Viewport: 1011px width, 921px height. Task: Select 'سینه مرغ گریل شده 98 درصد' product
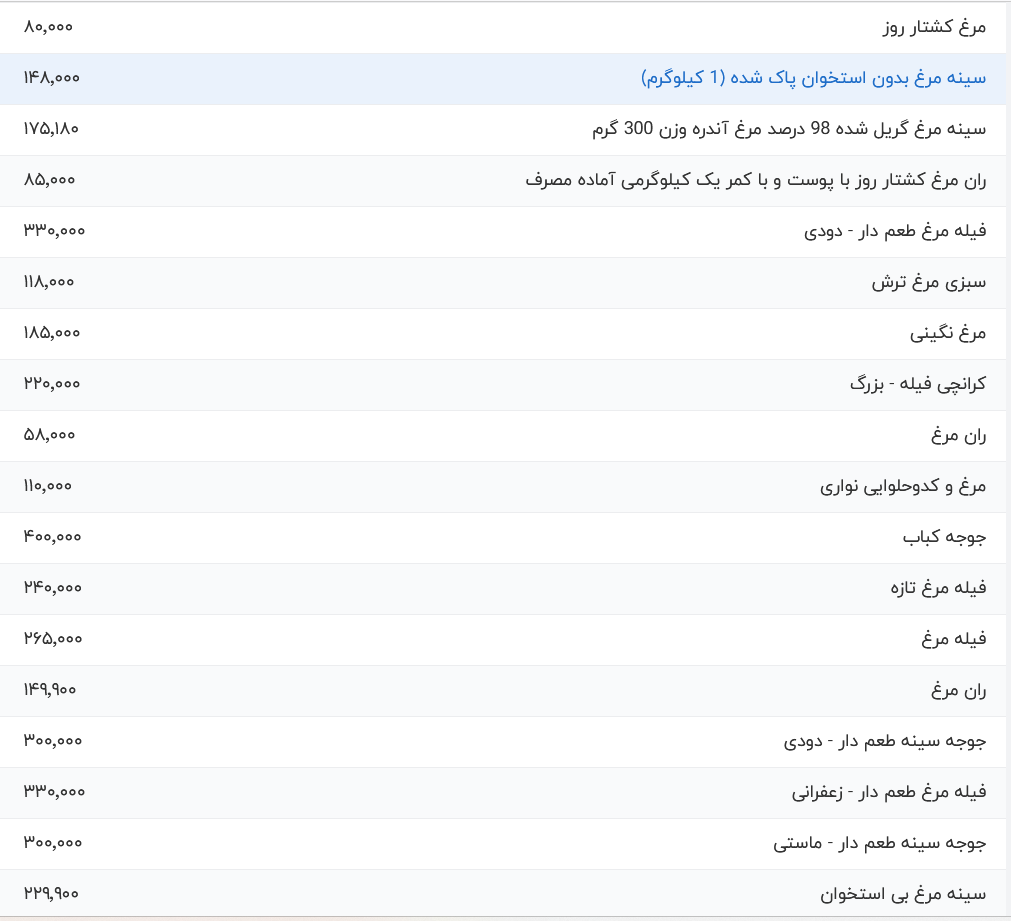[x=788, y=129]
